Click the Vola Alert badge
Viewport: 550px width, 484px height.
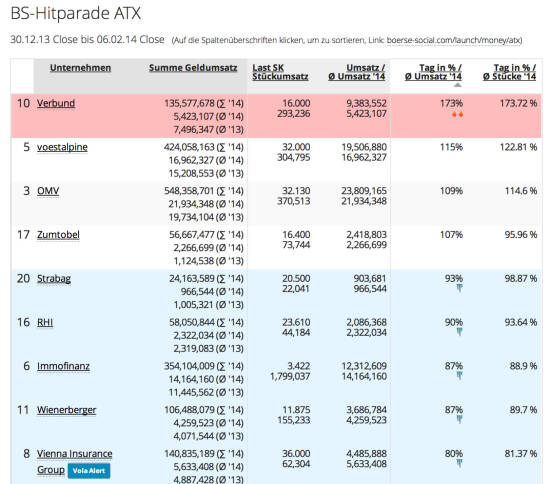[89, 471]
